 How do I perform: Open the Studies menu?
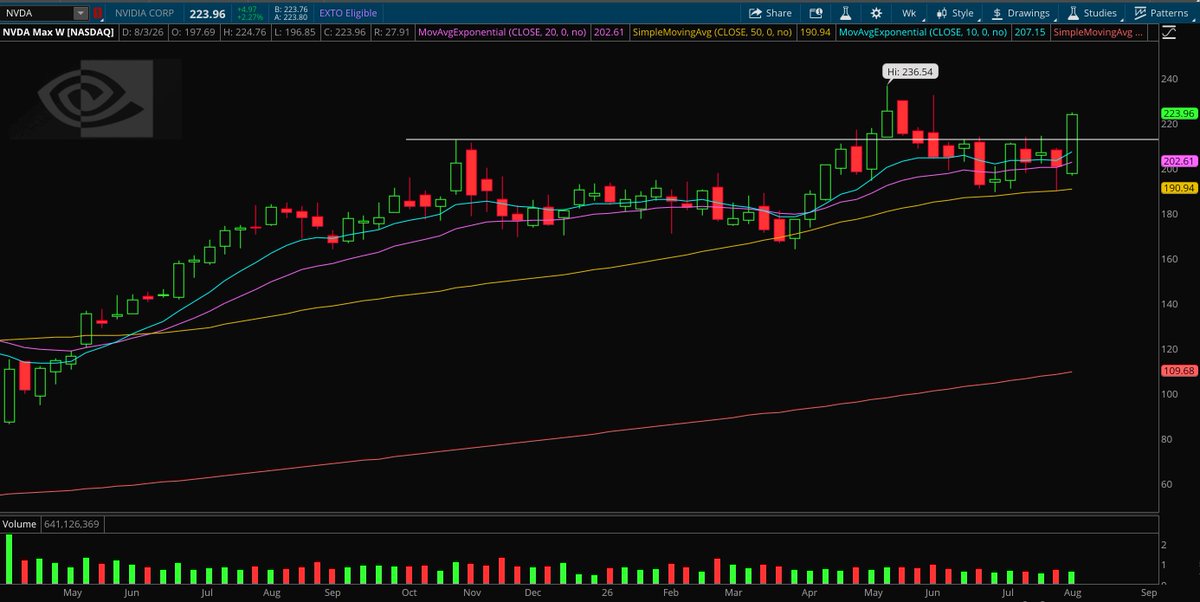pyautogui.click(x=1092, y=13)
